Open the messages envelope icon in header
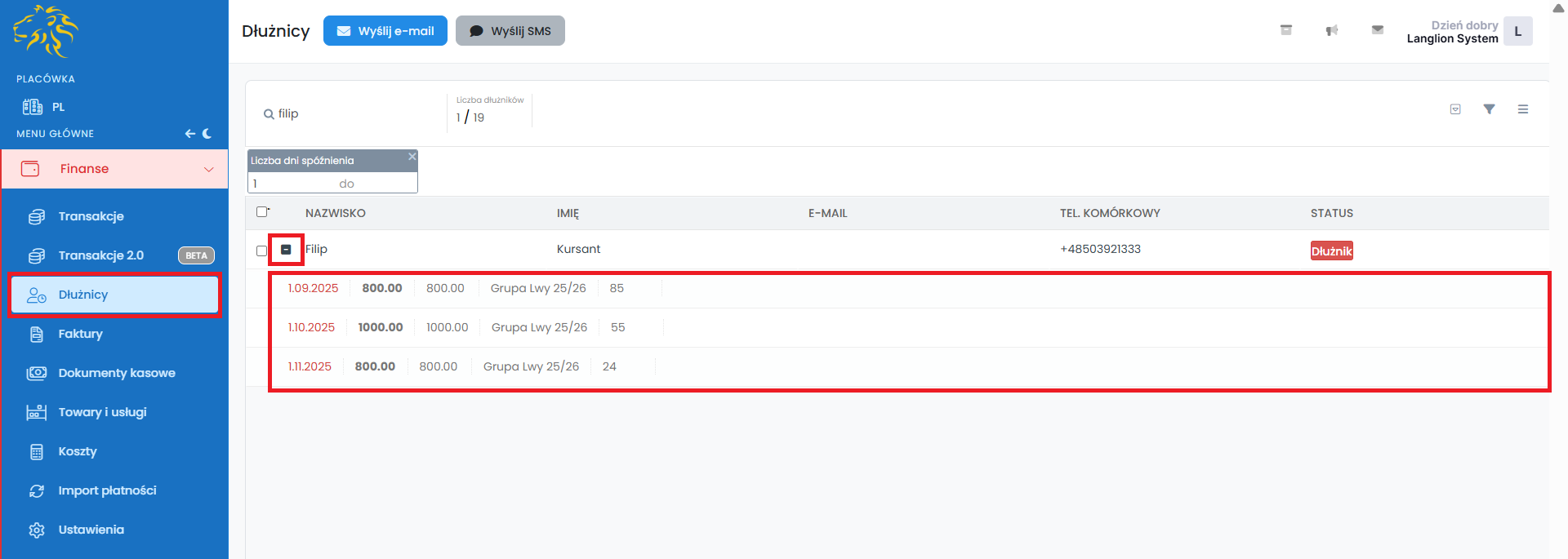This screenshot has height=559, width=1568. (x=1377, y=30)
